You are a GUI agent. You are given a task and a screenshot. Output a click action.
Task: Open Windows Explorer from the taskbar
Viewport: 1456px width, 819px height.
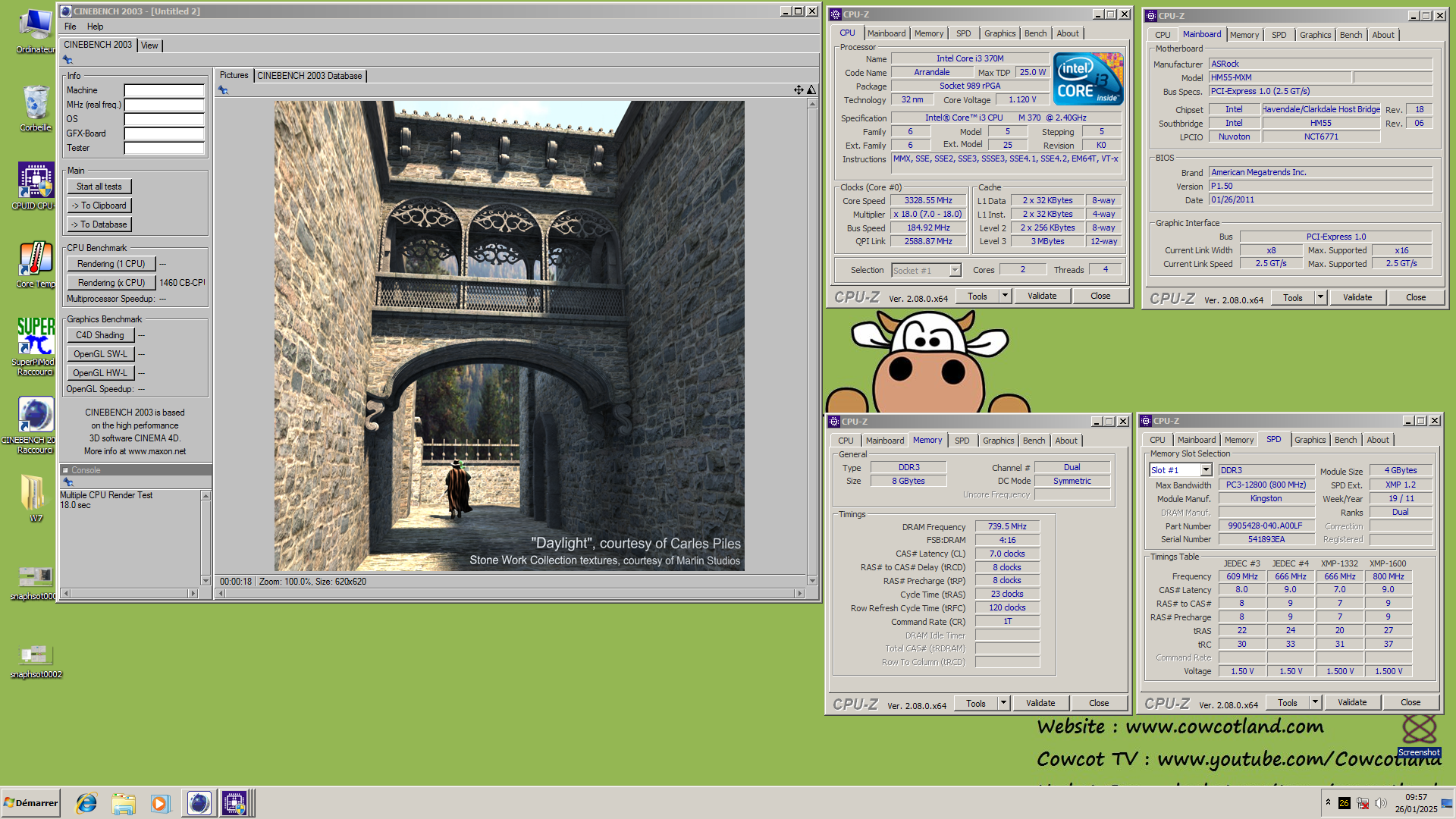click(x=123, y=802)
